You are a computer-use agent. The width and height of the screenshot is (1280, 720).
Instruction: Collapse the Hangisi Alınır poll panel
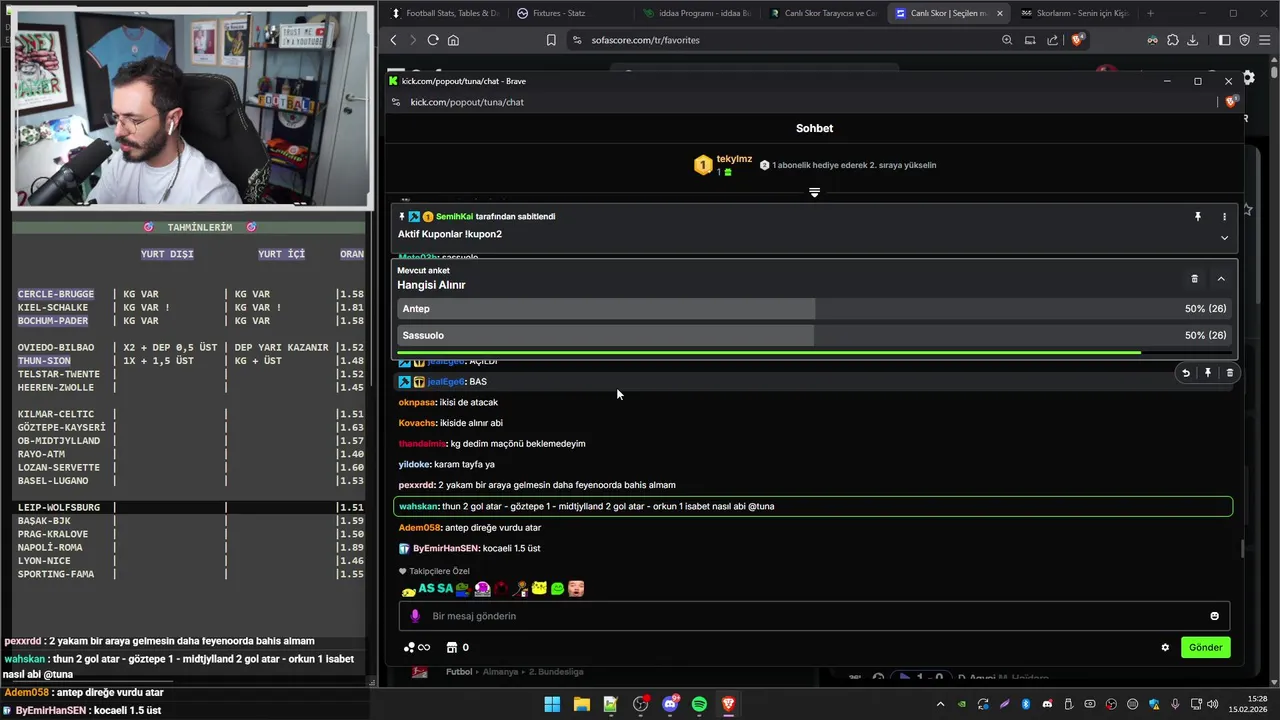[x=1221, y=279]
